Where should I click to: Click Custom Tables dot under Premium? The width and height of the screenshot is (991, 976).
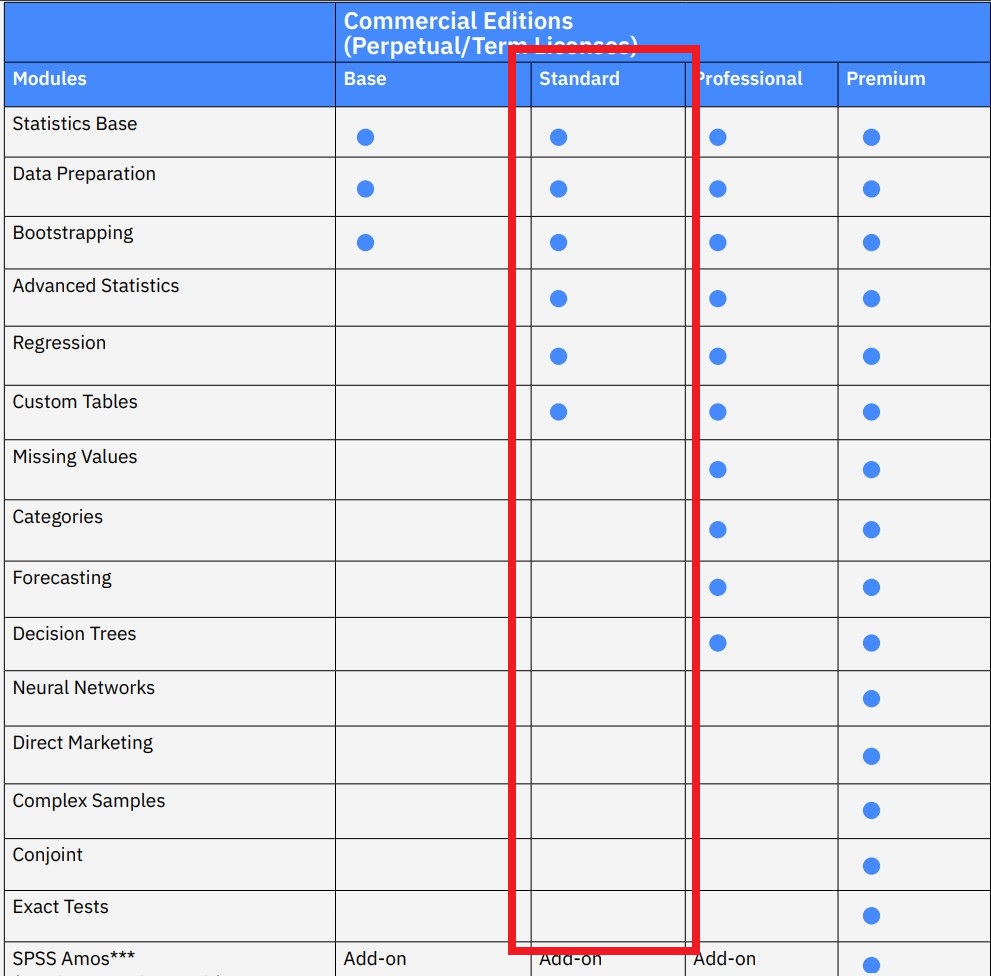pyautogui.click(x=871, y=412)
